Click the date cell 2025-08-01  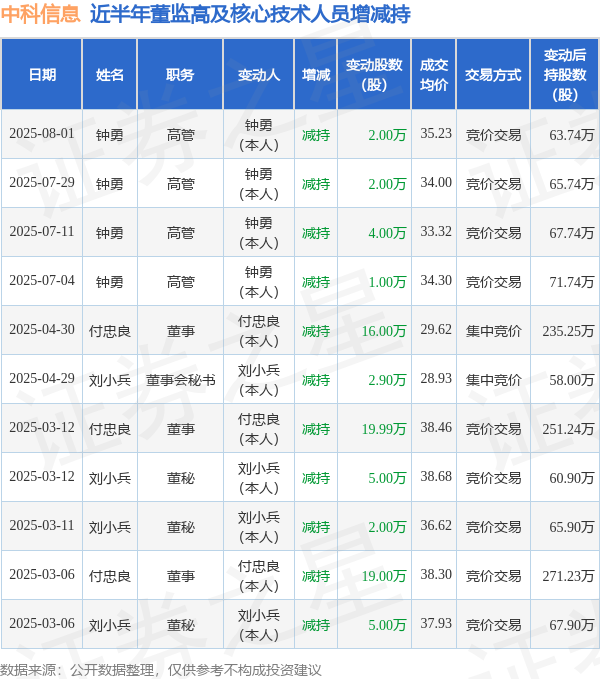click(x=42, y=133)
